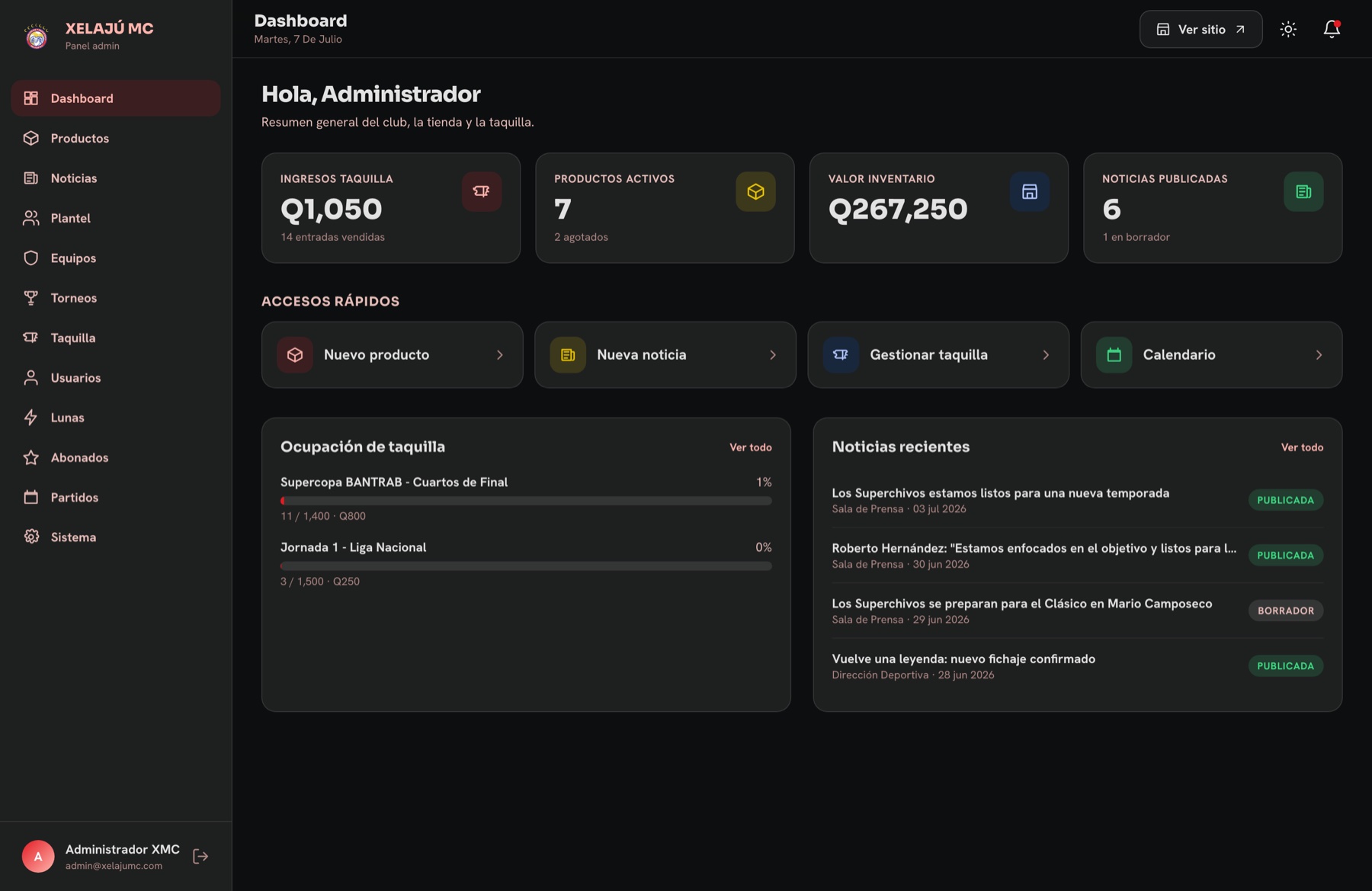Go to the Noticias section

coord(116,178)
